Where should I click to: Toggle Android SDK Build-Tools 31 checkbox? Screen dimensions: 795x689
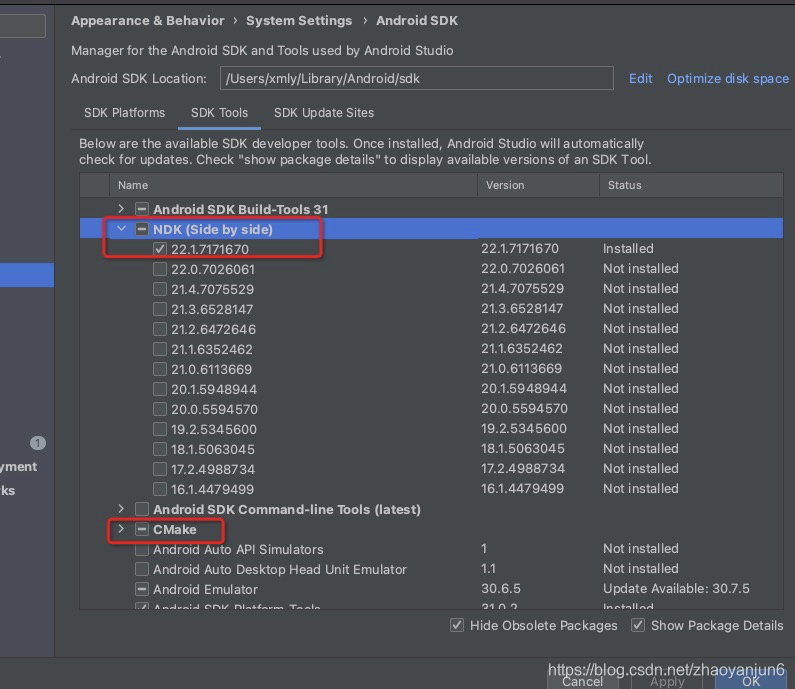(142, 209)
